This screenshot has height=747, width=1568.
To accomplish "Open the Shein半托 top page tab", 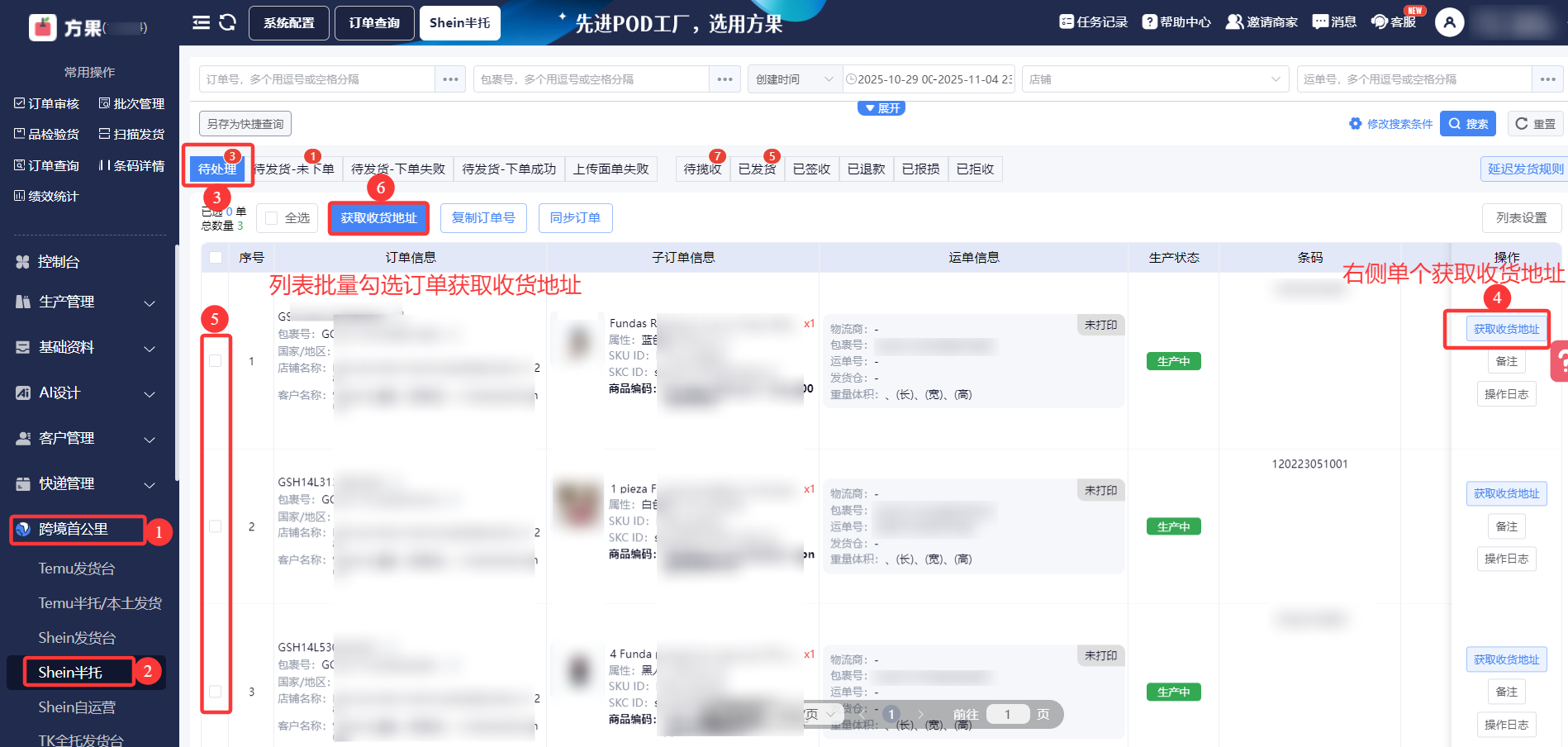I will [x=459, y=23].
